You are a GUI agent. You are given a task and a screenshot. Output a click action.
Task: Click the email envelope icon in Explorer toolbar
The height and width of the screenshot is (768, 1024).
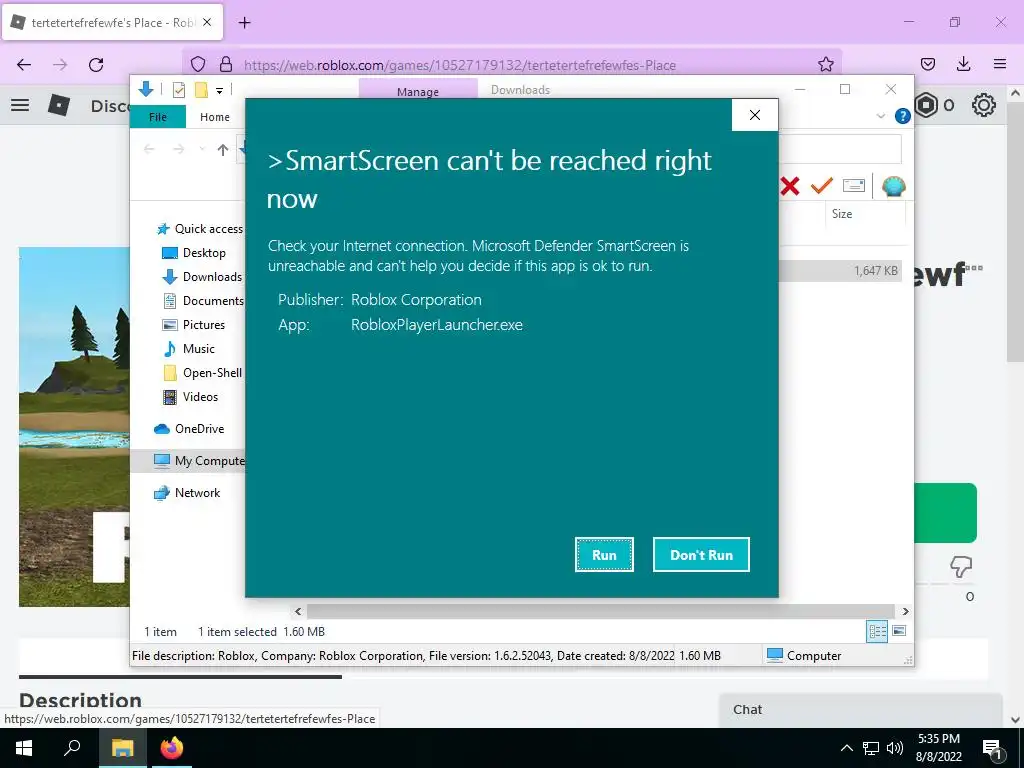point(854,186)
